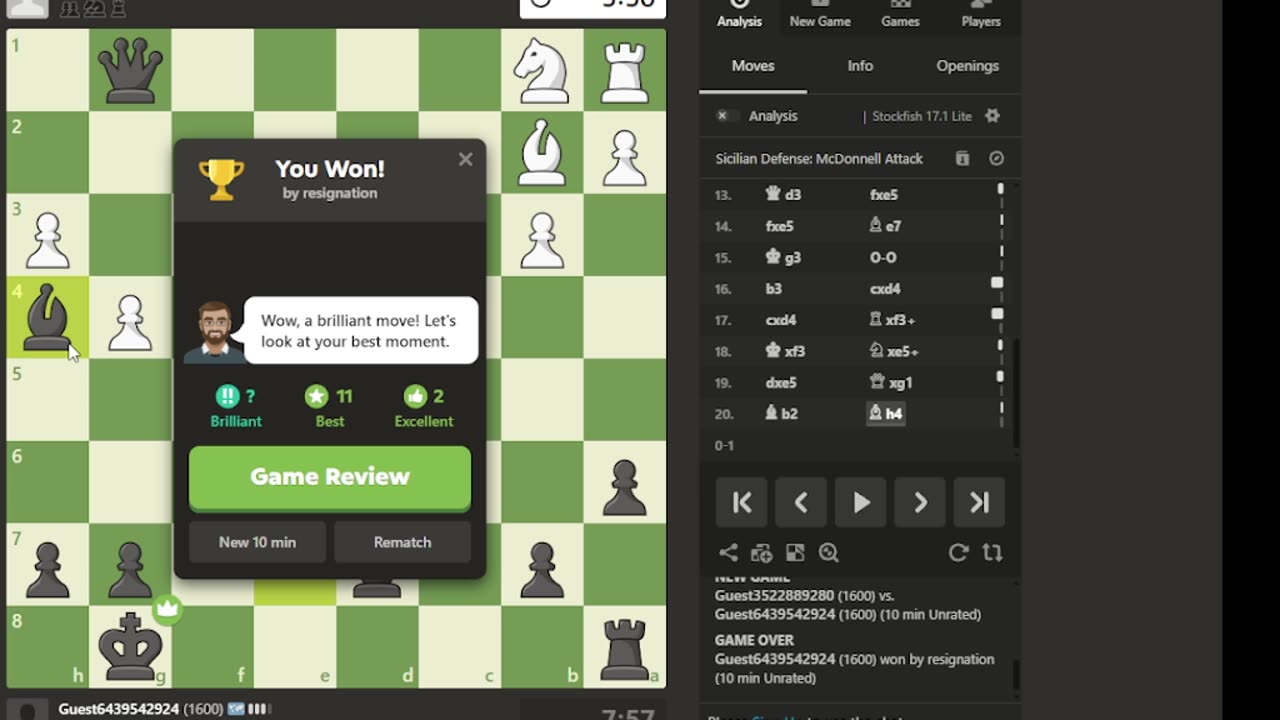This screenshot has width=1280, height=720.
Task: Switch to the Info tab
Action: [x=860, y=66]
